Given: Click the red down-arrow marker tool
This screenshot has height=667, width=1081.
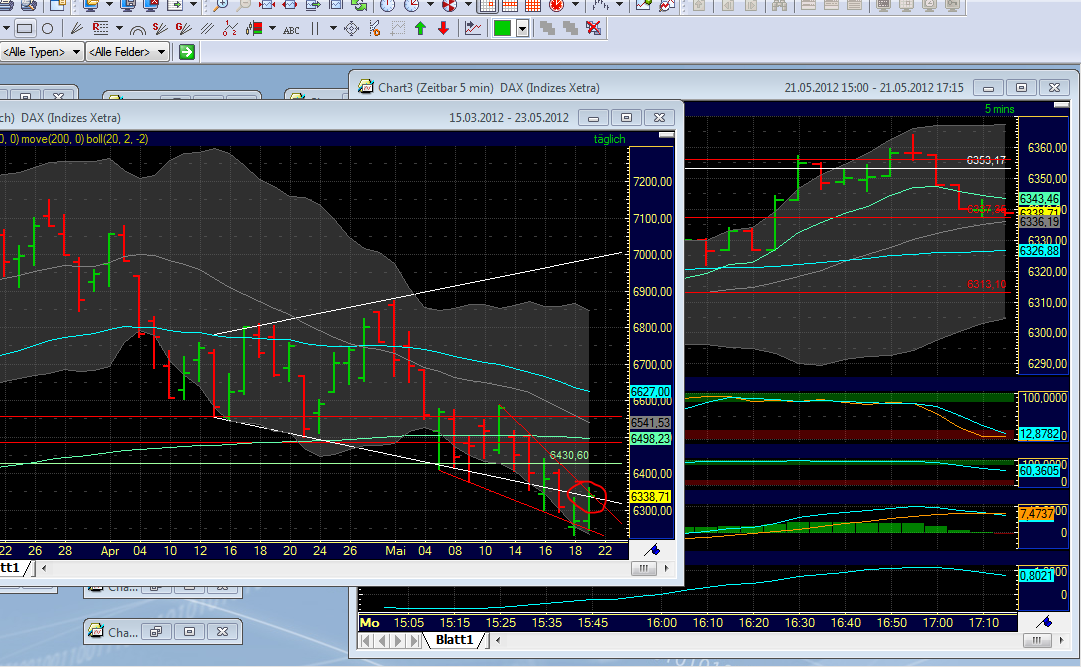Looking at the screenshot, I should (445, 28).
